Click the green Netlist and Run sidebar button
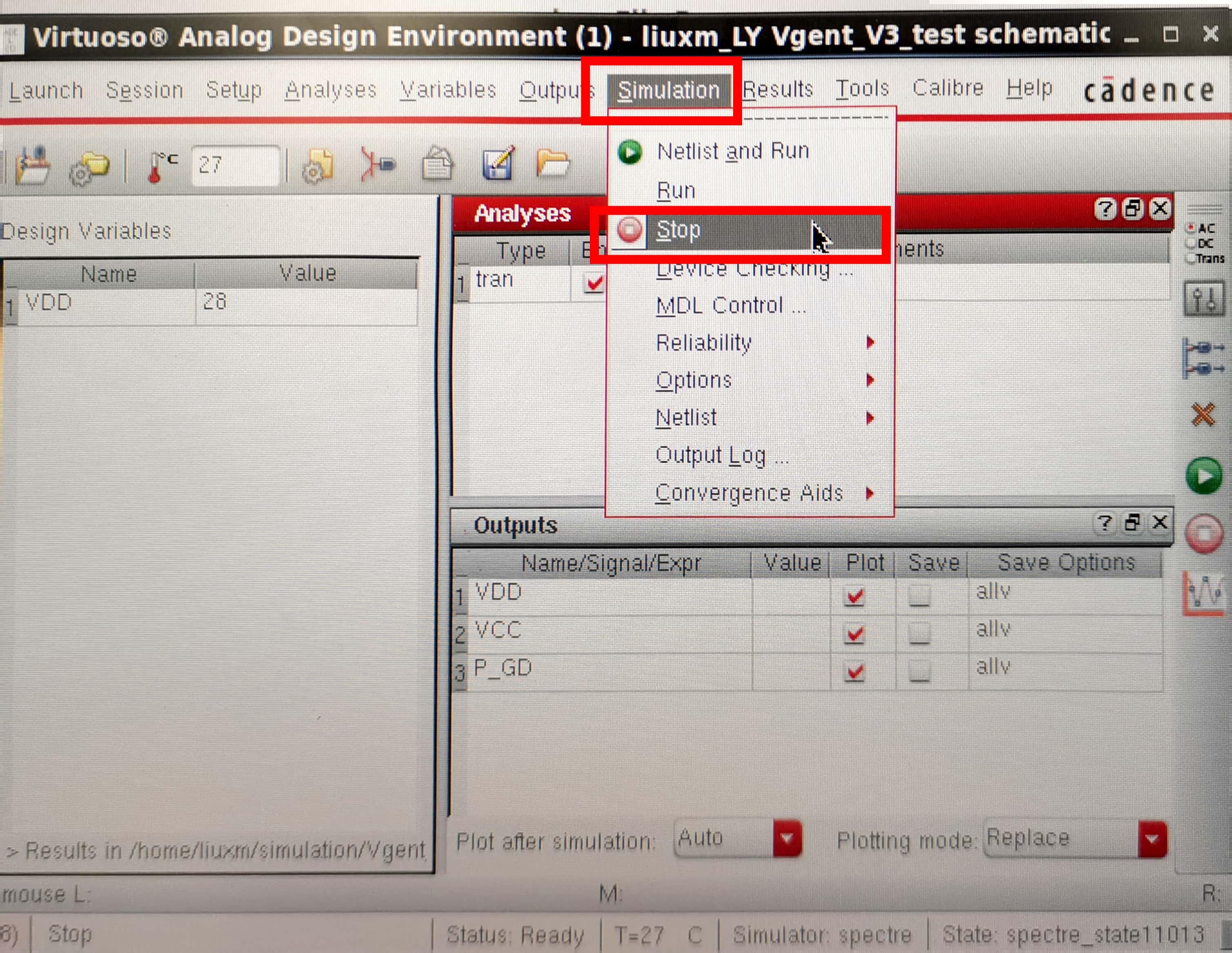The image size is (1232, 953). coord(1204,476)
